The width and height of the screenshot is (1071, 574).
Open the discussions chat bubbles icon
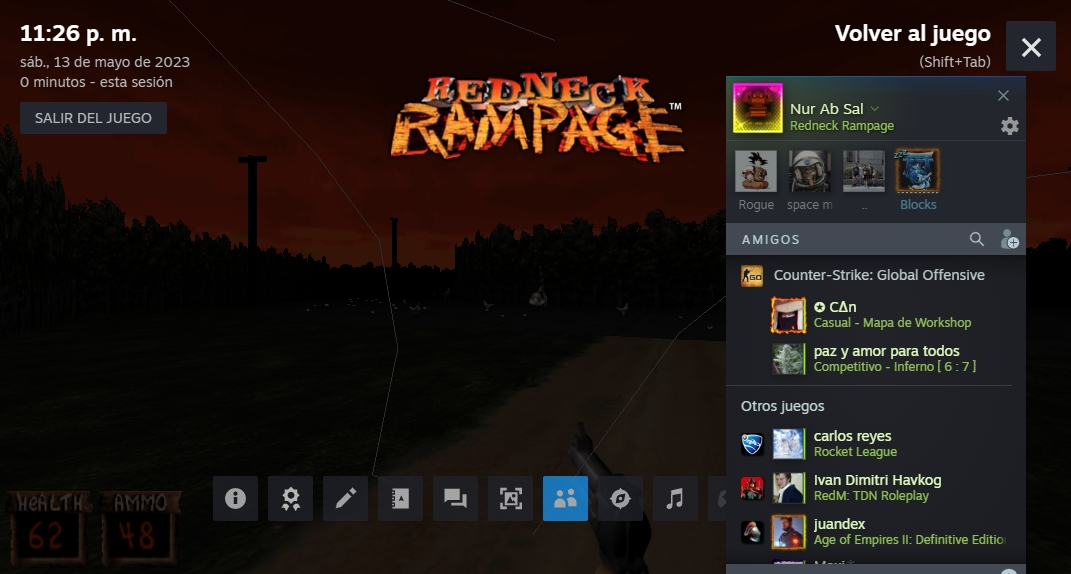tap(456, 498)
